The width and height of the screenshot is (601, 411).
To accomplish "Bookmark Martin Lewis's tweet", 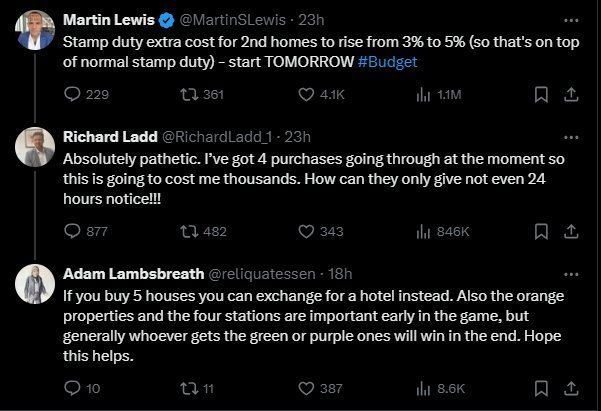I will tap(541, 95).
